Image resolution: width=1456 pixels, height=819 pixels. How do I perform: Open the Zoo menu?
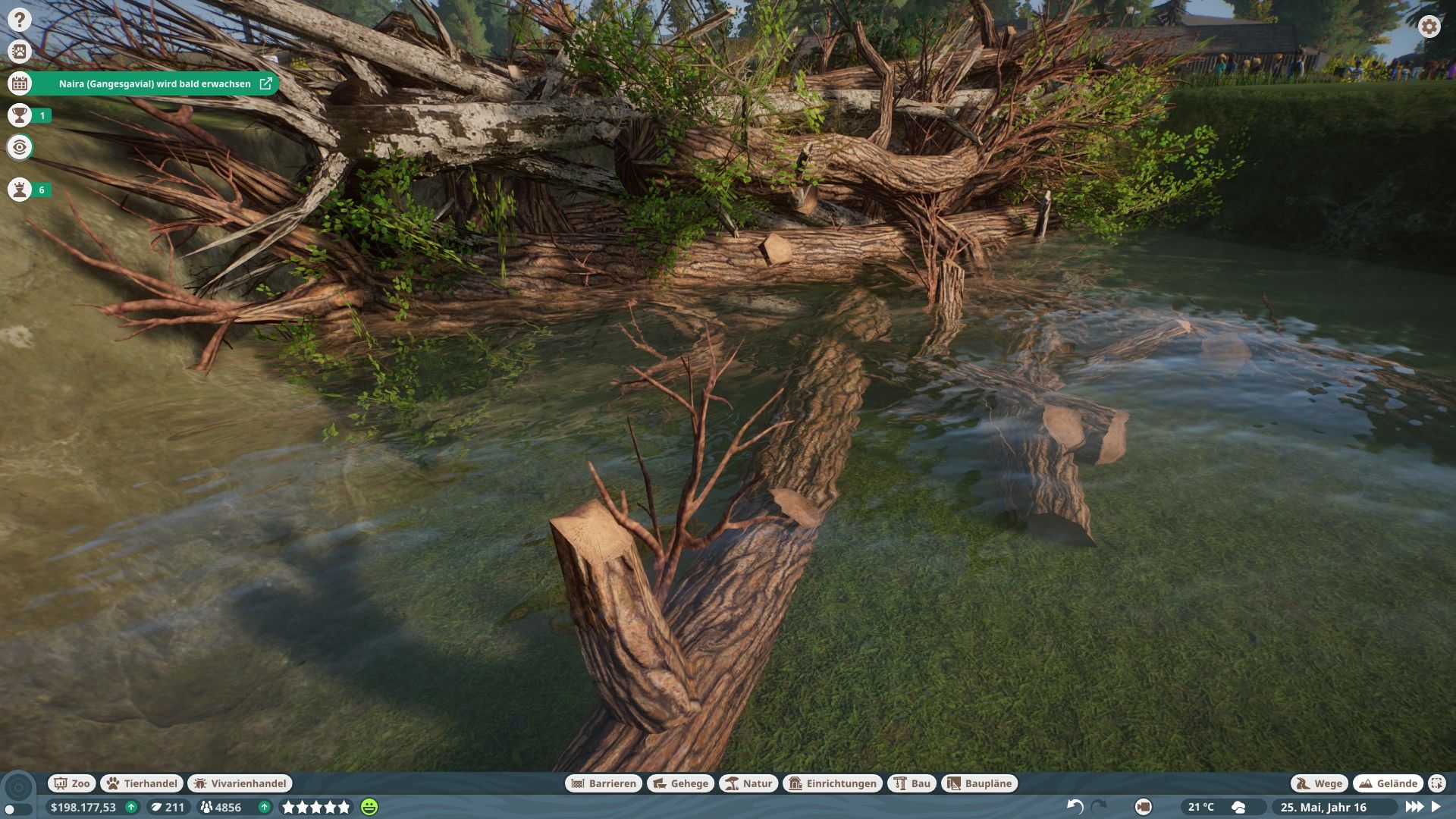[x=71, y=783]
